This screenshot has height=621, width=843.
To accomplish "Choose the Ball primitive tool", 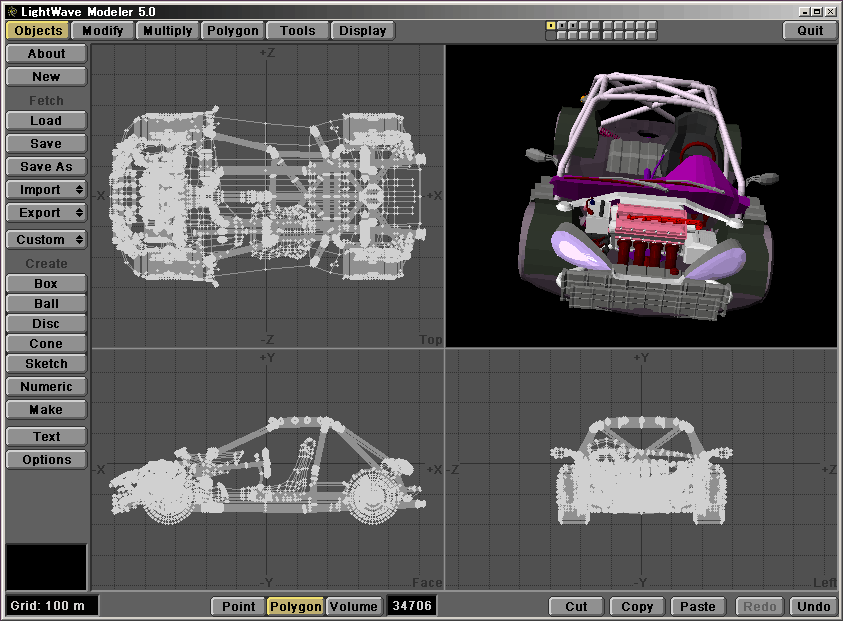I will tap(46, 304).
